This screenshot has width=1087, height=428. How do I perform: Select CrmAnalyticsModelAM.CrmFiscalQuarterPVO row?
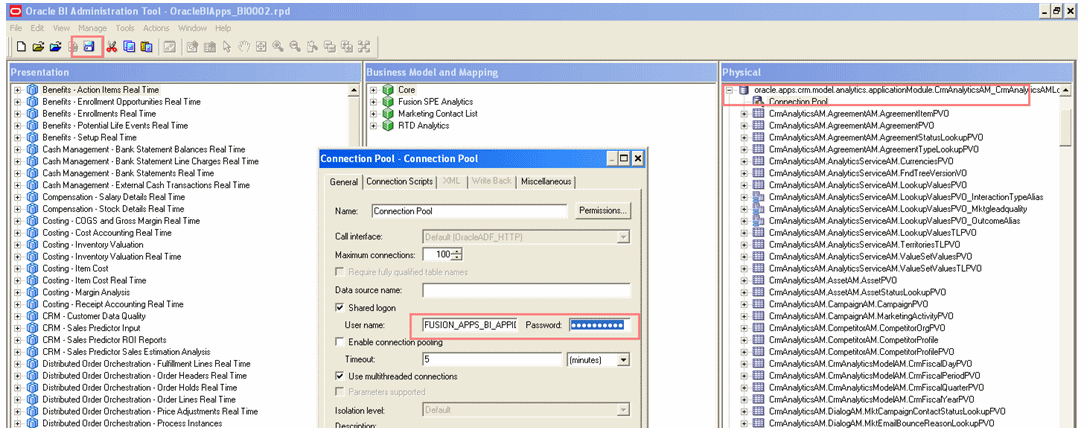[x=876, y=387]
